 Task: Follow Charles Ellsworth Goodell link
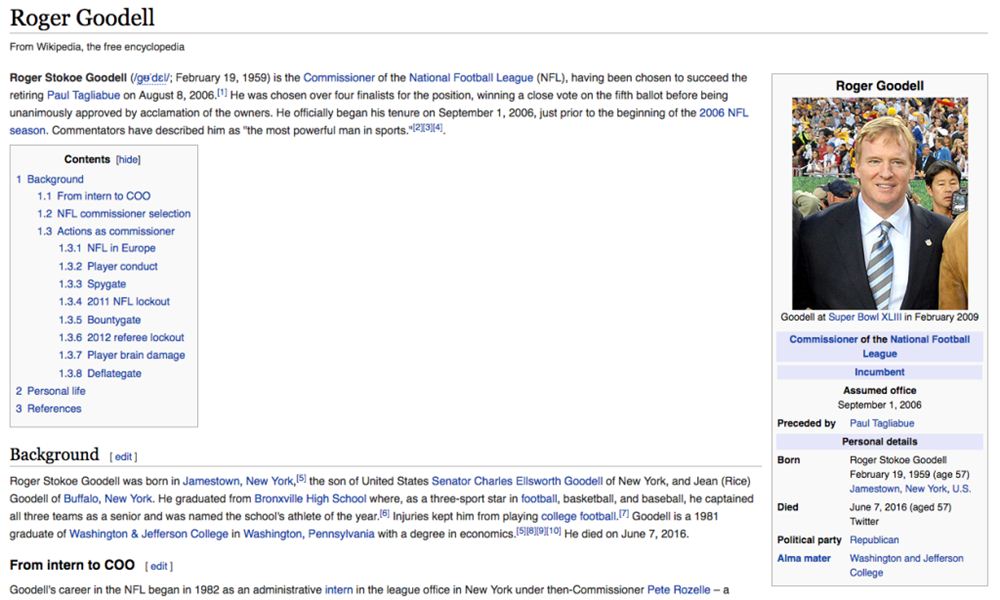click(538, 481)
